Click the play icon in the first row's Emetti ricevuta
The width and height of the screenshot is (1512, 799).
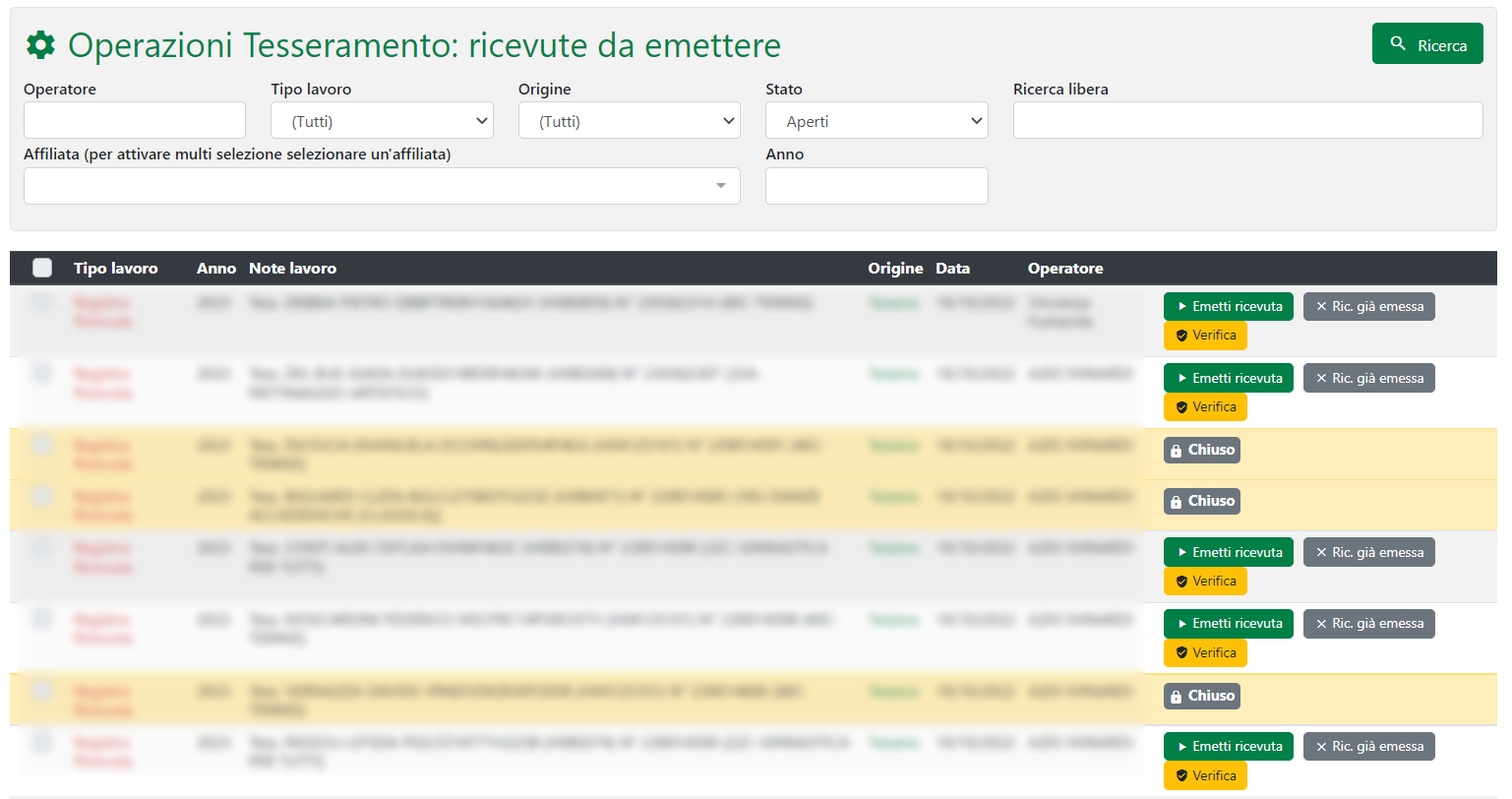(x=1181, y=307)
